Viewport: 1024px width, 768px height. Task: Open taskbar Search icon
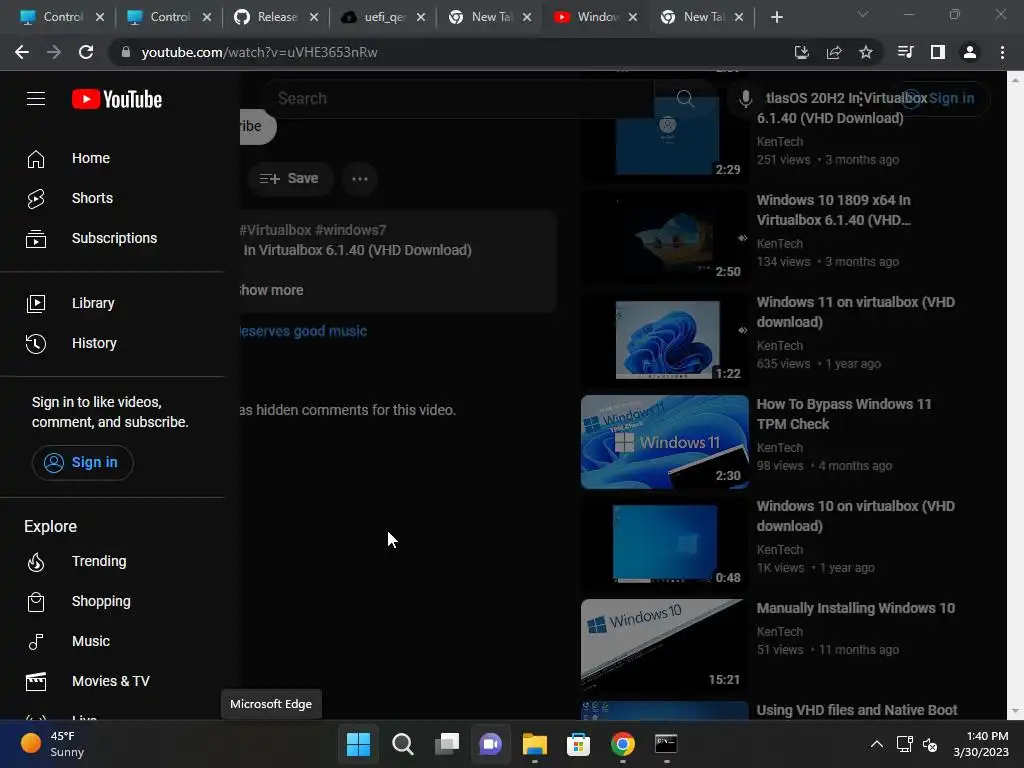coord(402,744)
